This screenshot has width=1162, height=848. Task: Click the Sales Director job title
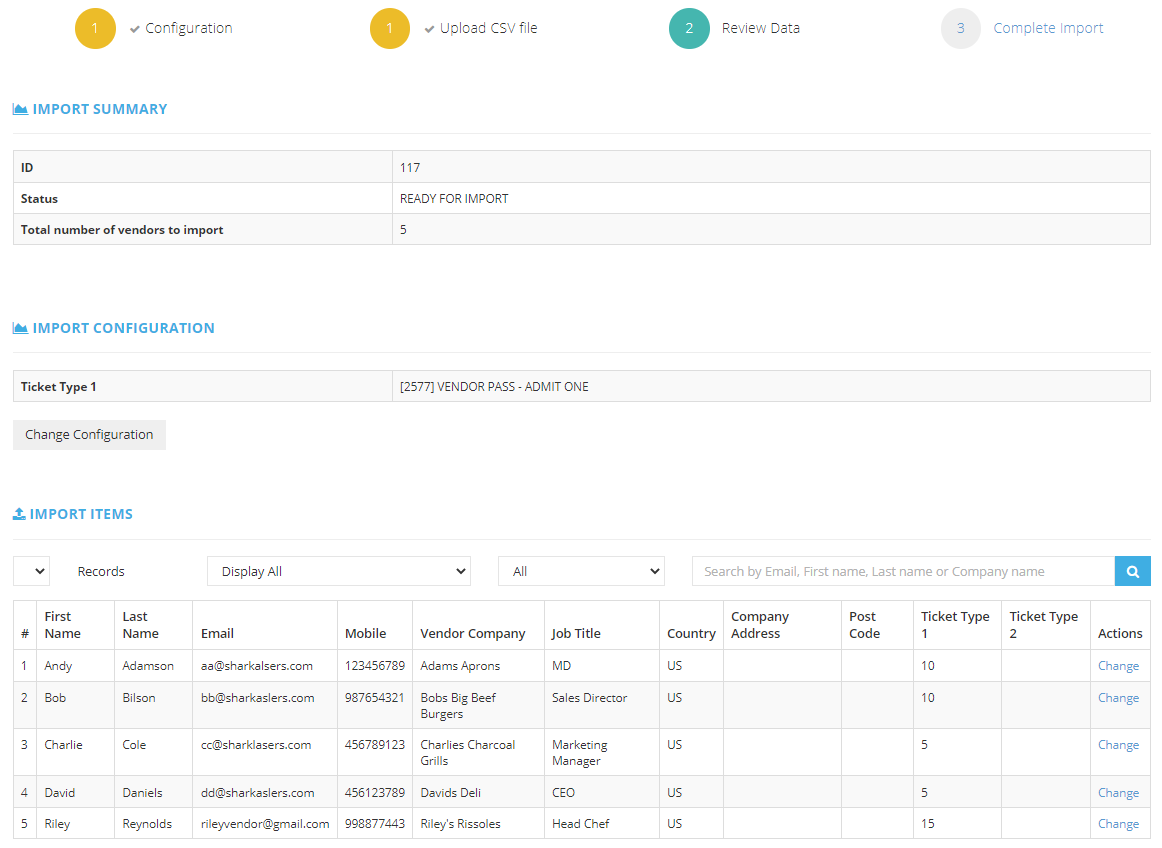(x=589, y=698)
